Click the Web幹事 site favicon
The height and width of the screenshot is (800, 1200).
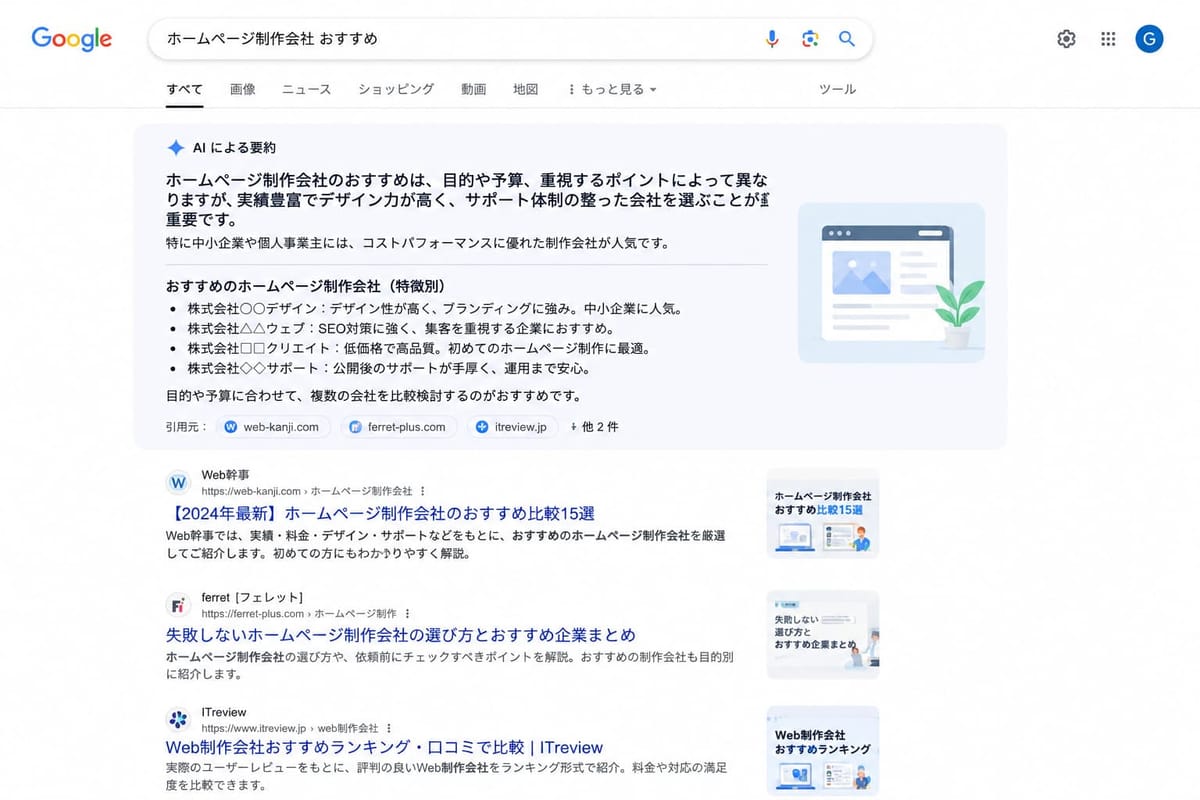(x=178, y=483)
